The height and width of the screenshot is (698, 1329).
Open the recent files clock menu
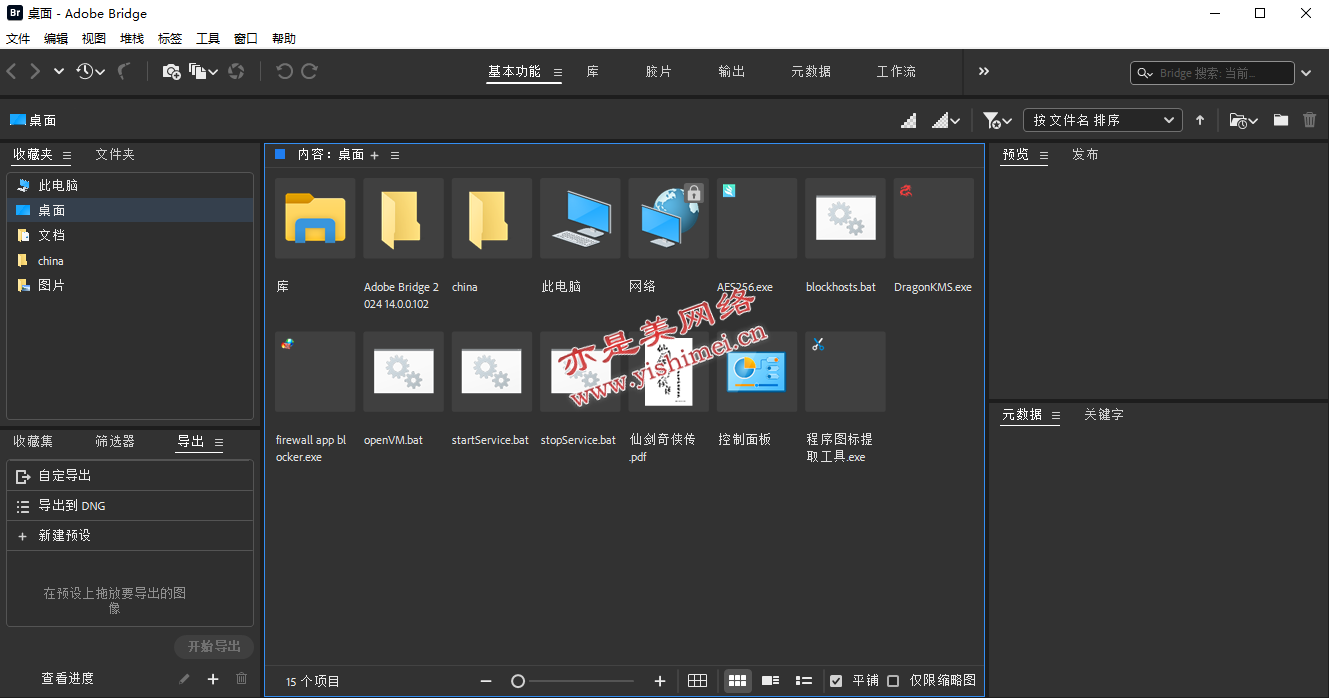point(90,71)
